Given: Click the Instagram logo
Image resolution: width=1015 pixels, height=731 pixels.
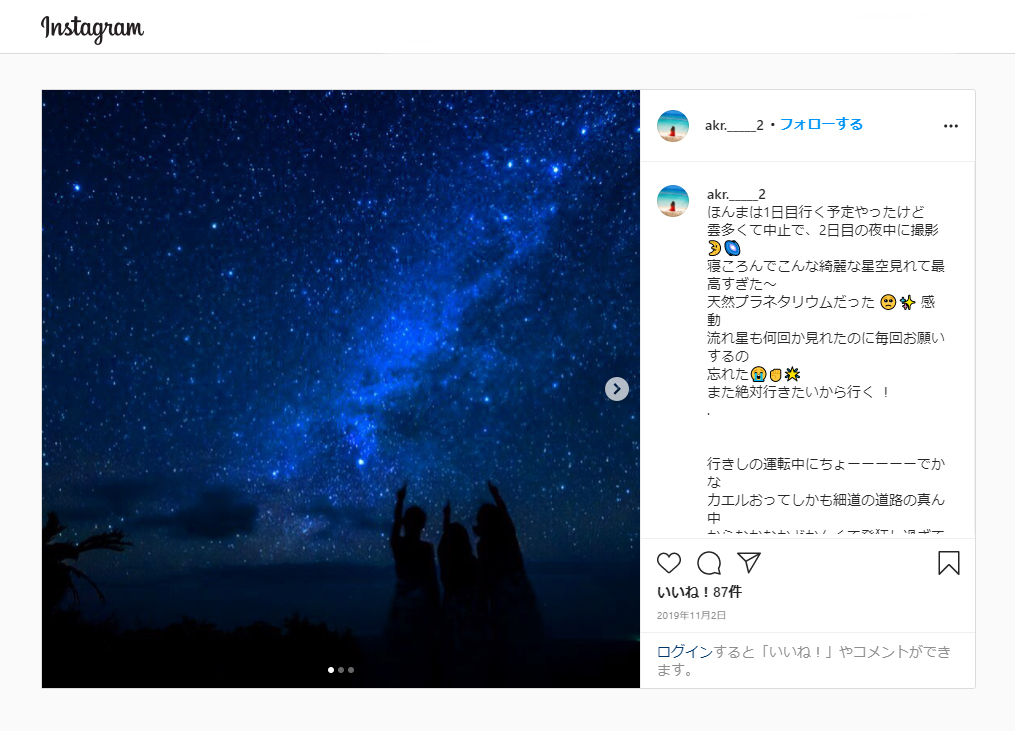Looking at the screenshot, I should pos(93,28).
